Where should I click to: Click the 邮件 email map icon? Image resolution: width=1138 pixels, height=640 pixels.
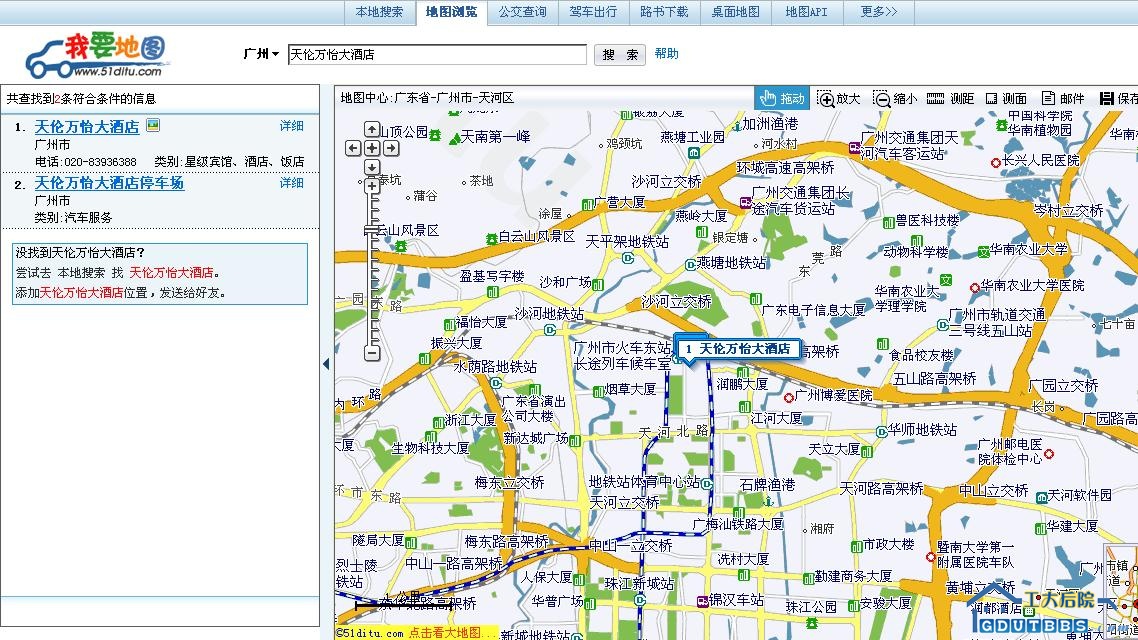pyautogui.click(x=1062, y=98)
